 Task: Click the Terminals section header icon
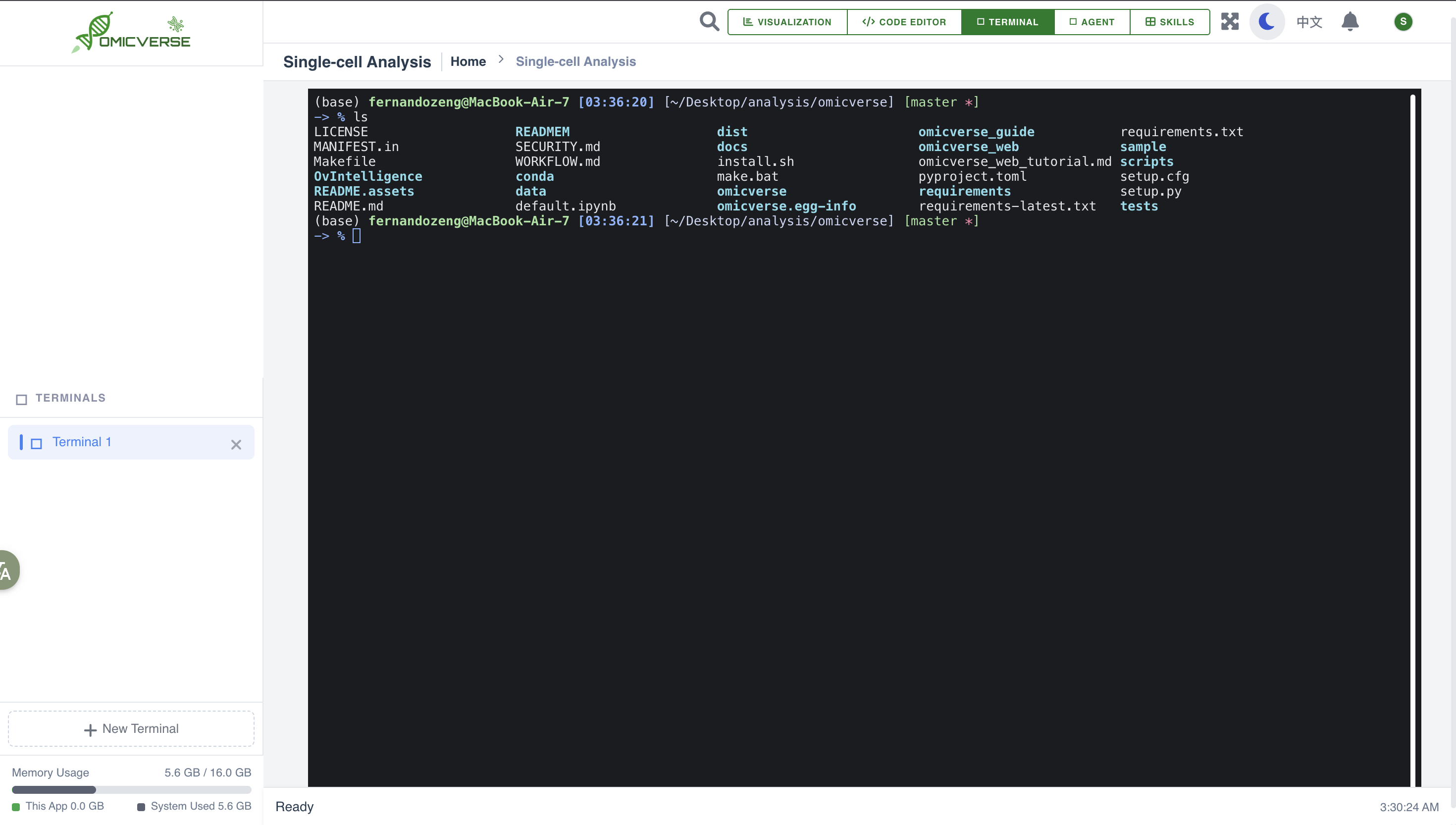pyautogui.click(x=21, y=400)
